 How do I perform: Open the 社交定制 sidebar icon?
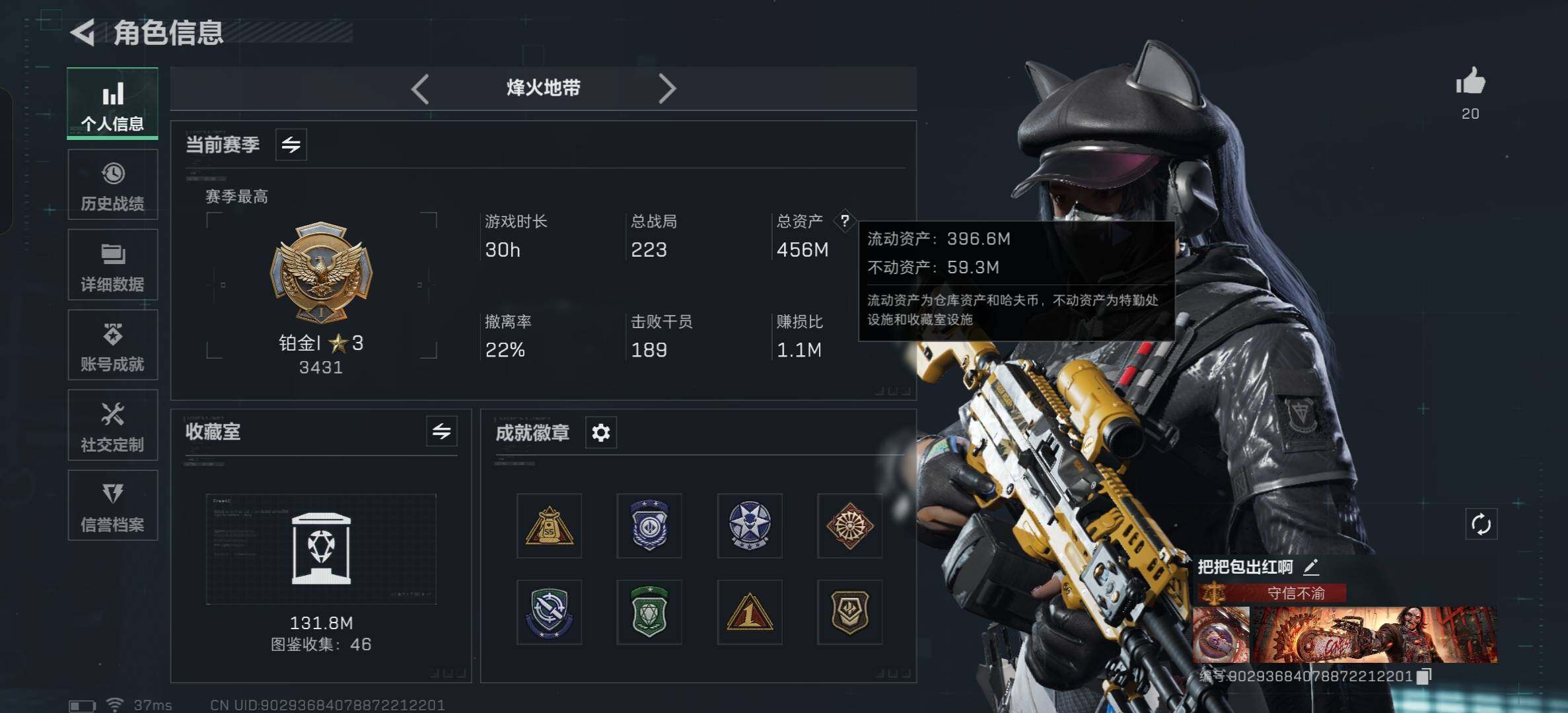point(112,425)
